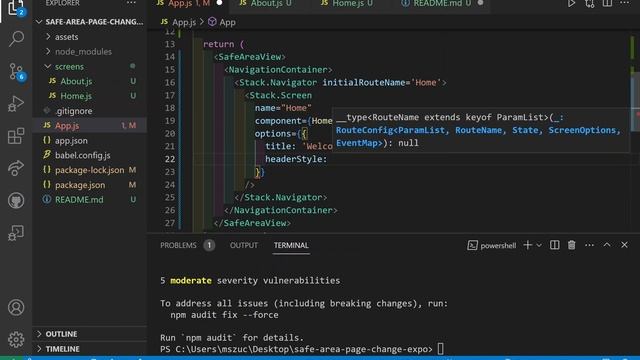Open the Explorer view in activity bar
Image resolution: width=640 pixels, height=360 pixels.
(x=16, y=7)
